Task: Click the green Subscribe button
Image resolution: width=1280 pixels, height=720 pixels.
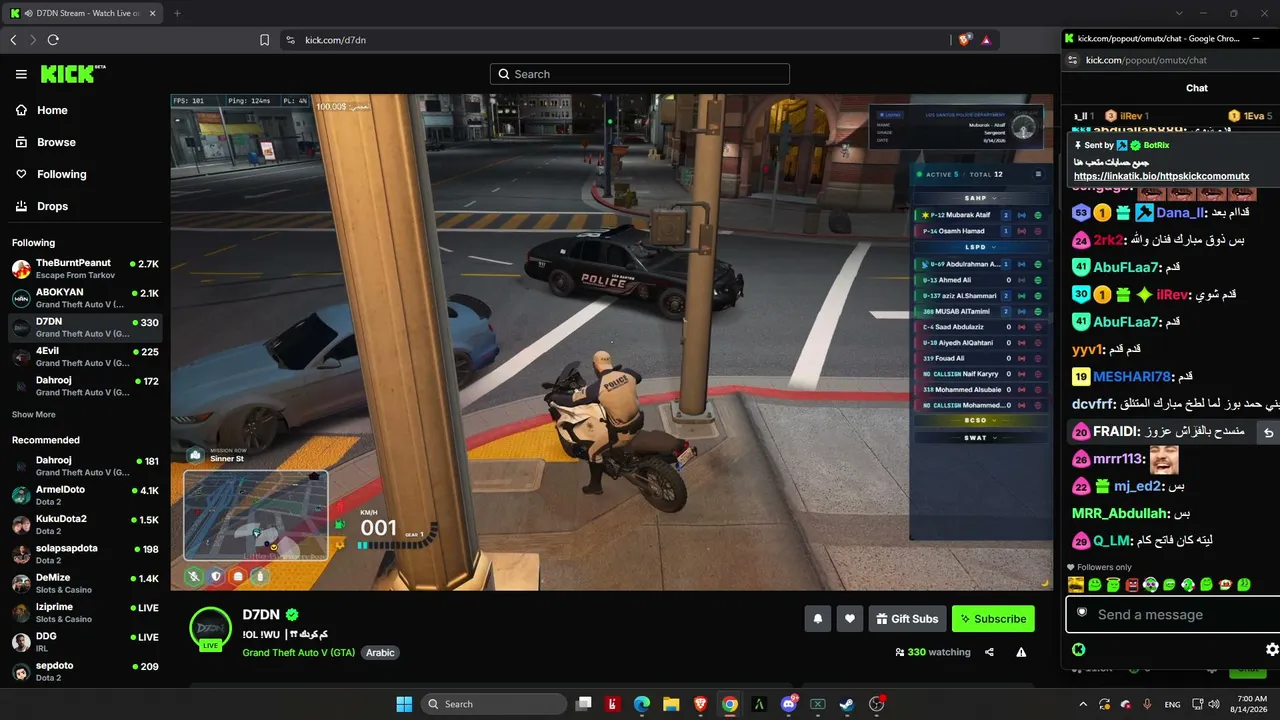Action: click(x=993, y=619)
